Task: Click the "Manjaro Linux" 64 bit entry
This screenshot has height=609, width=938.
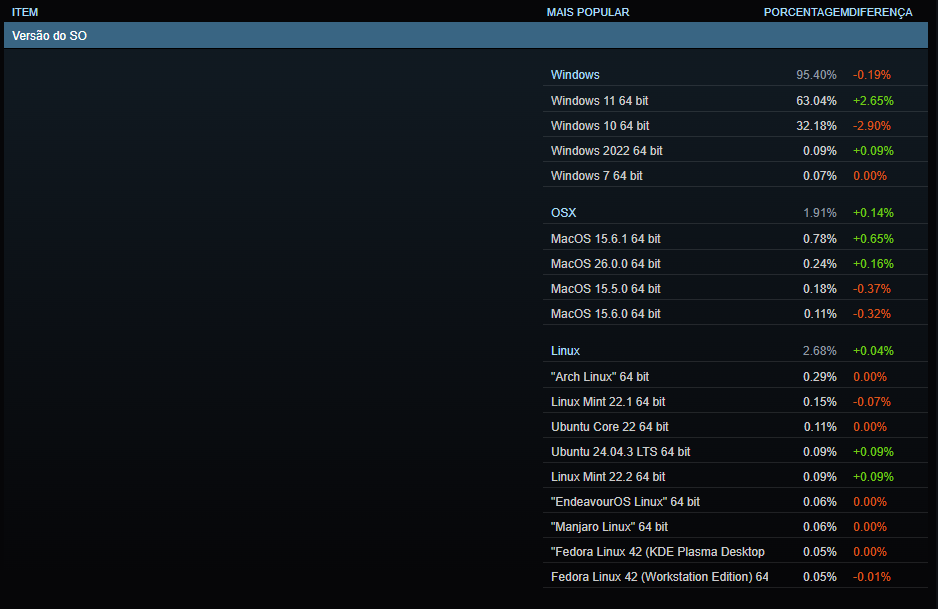Action: pyautogui.click(x=609, y=527)
